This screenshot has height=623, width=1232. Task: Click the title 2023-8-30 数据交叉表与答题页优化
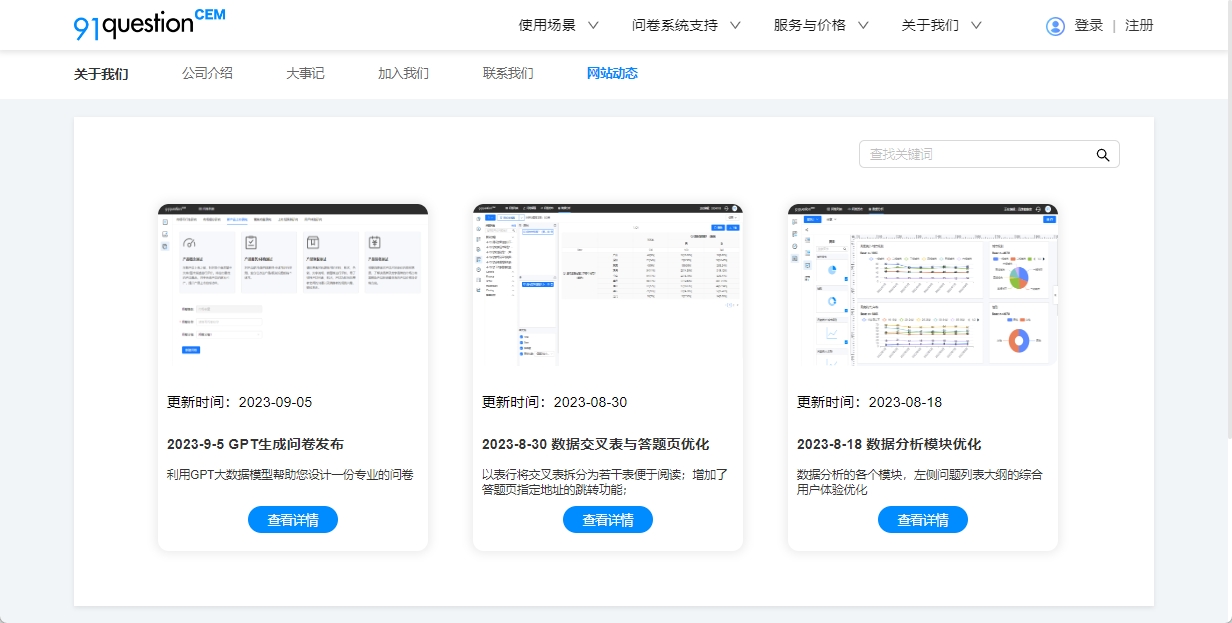(595, 444)
